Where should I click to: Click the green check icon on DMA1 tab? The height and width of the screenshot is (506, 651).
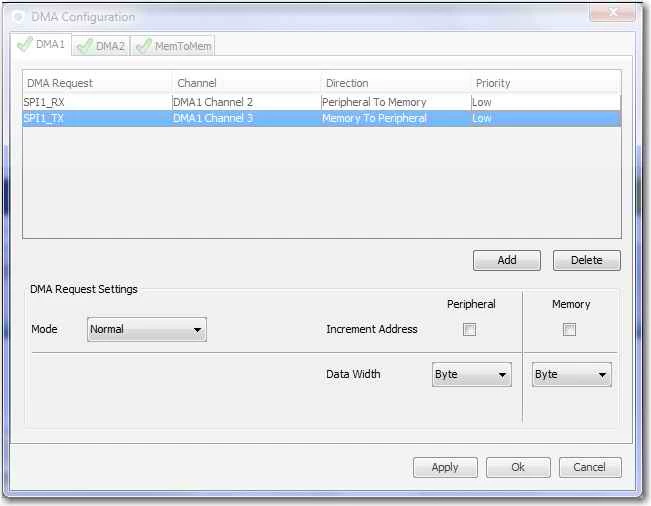tap(25, 44)
